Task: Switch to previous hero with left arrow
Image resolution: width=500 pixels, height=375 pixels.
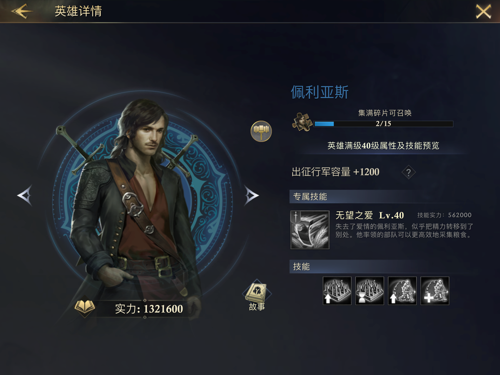Action: click(x=25, y=195)
